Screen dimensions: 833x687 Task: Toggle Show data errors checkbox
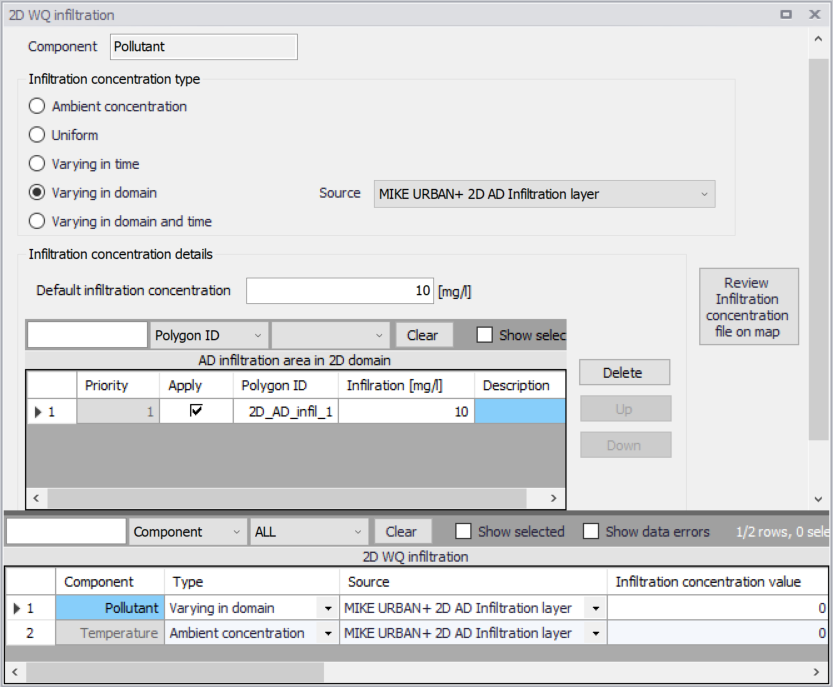591,531
